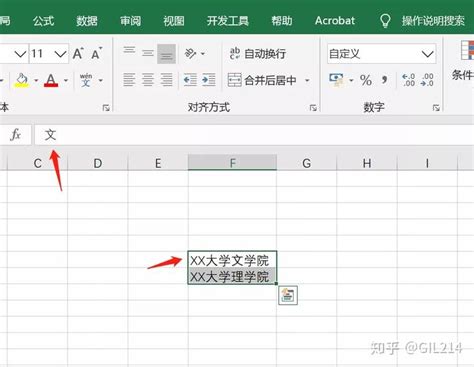This screenshot has height=367, width=474.
Task: Select column H header
Action: (x=367, y=163)
